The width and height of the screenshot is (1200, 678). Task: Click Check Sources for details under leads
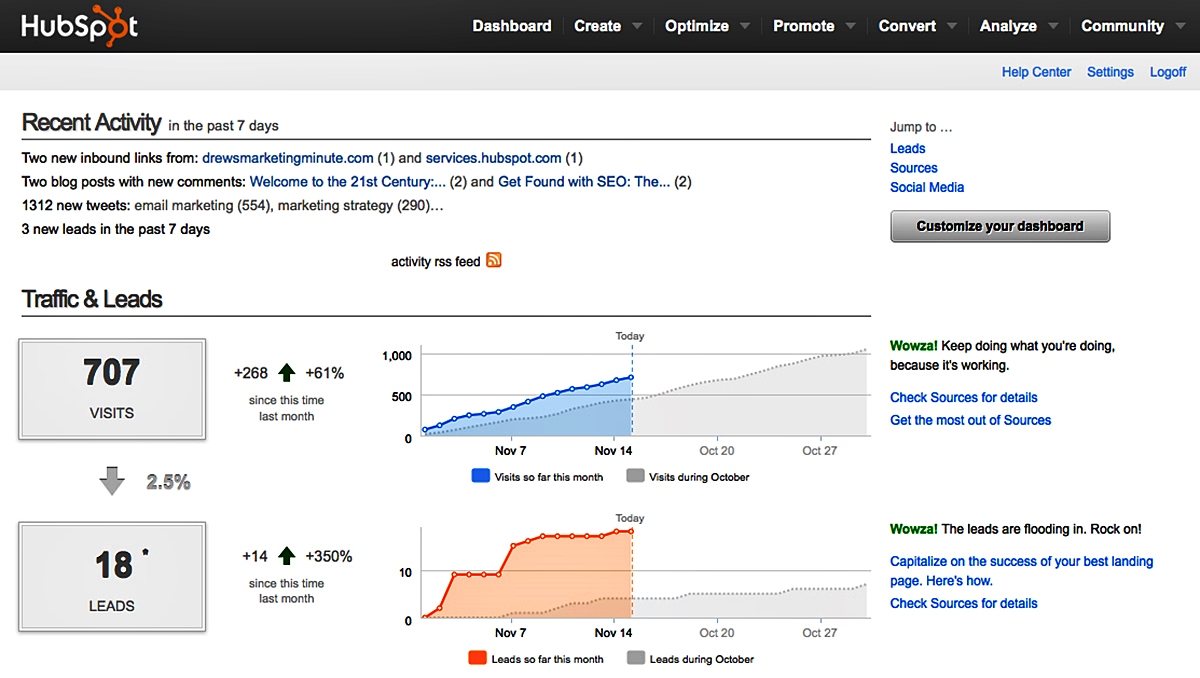coord(964,603)
